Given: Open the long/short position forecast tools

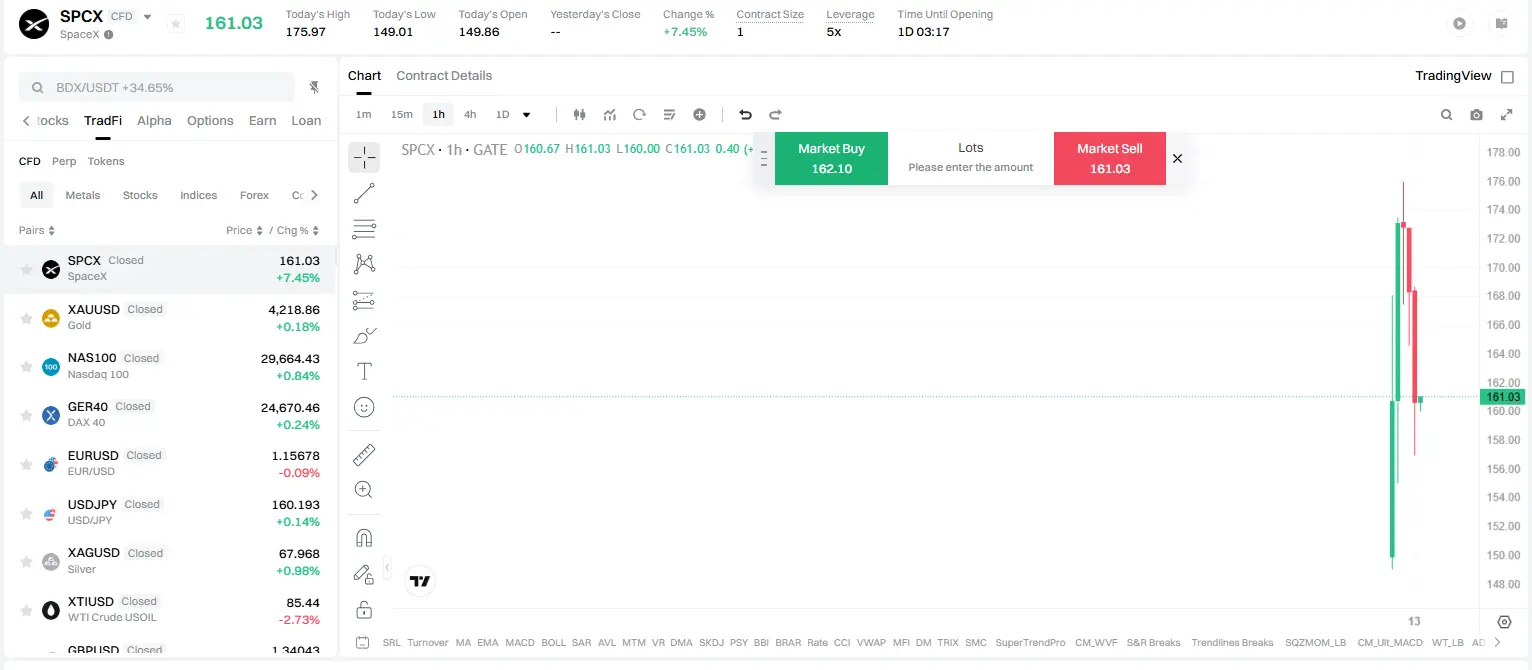Looking at the screenshot, I should 364,300.
